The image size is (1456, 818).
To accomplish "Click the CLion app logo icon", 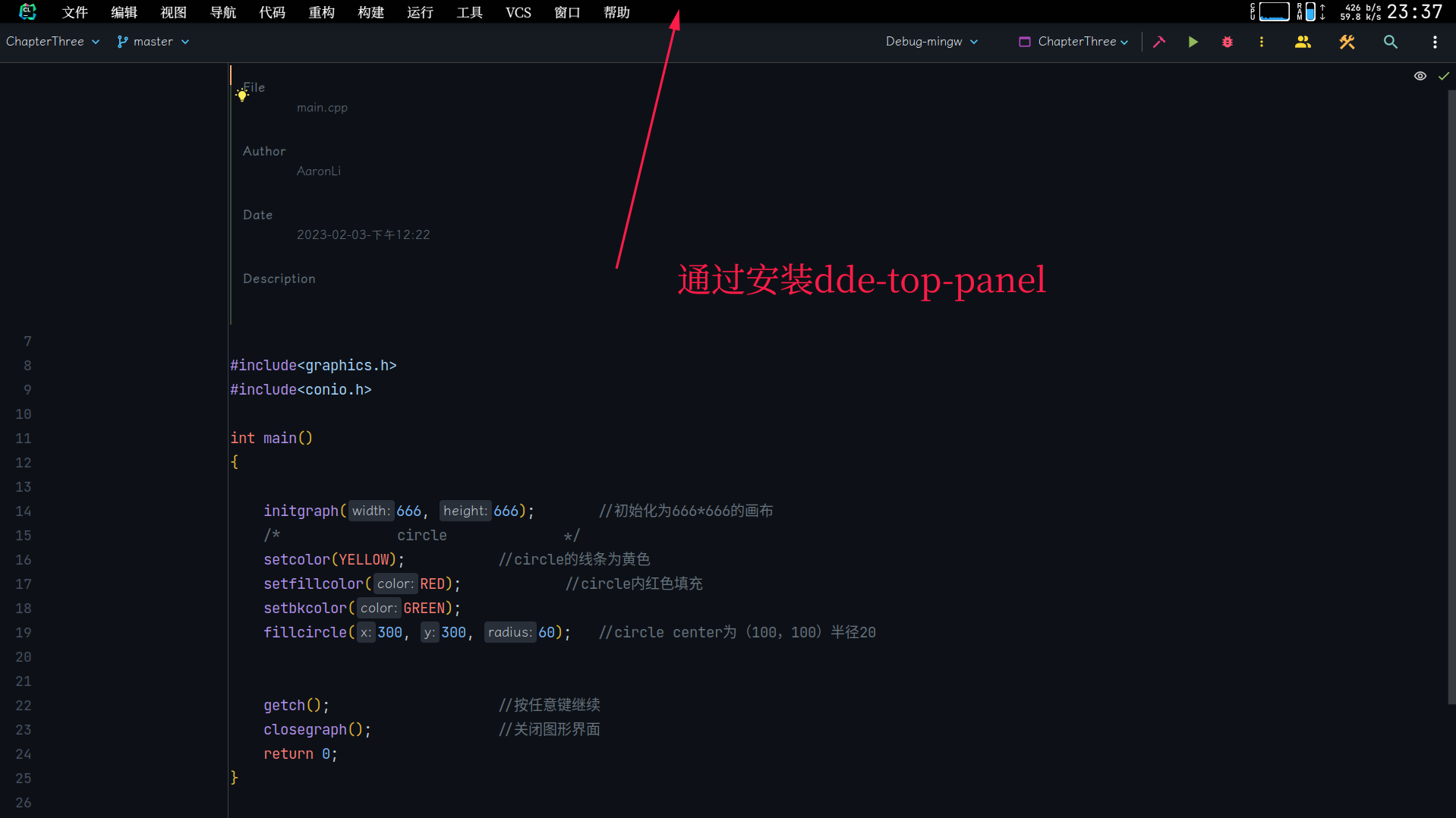I will pos(28,12).
